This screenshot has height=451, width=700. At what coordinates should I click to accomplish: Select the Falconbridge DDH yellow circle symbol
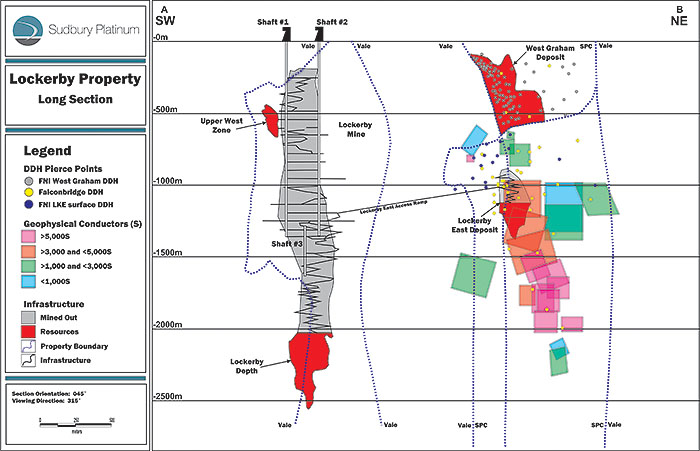point(29,192)
